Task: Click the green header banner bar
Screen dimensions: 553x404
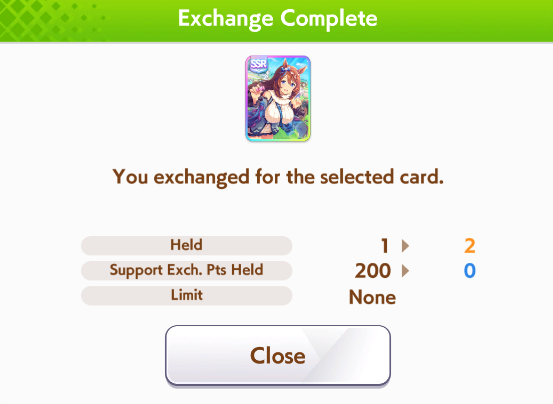Action: (276, 20)
